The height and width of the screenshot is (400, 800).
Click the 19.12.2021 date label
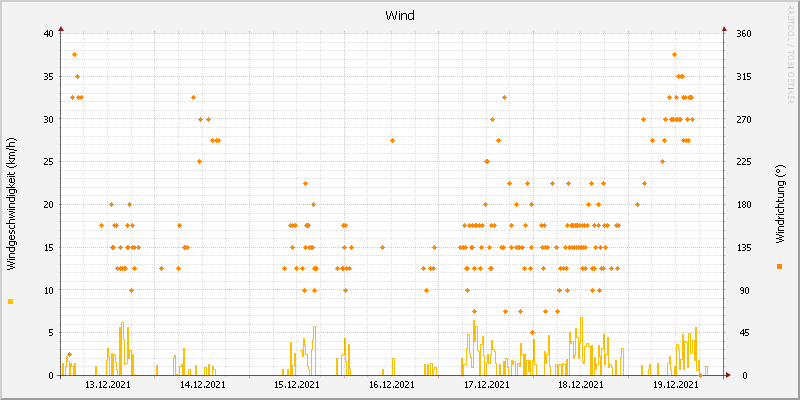tap(676, 385)
